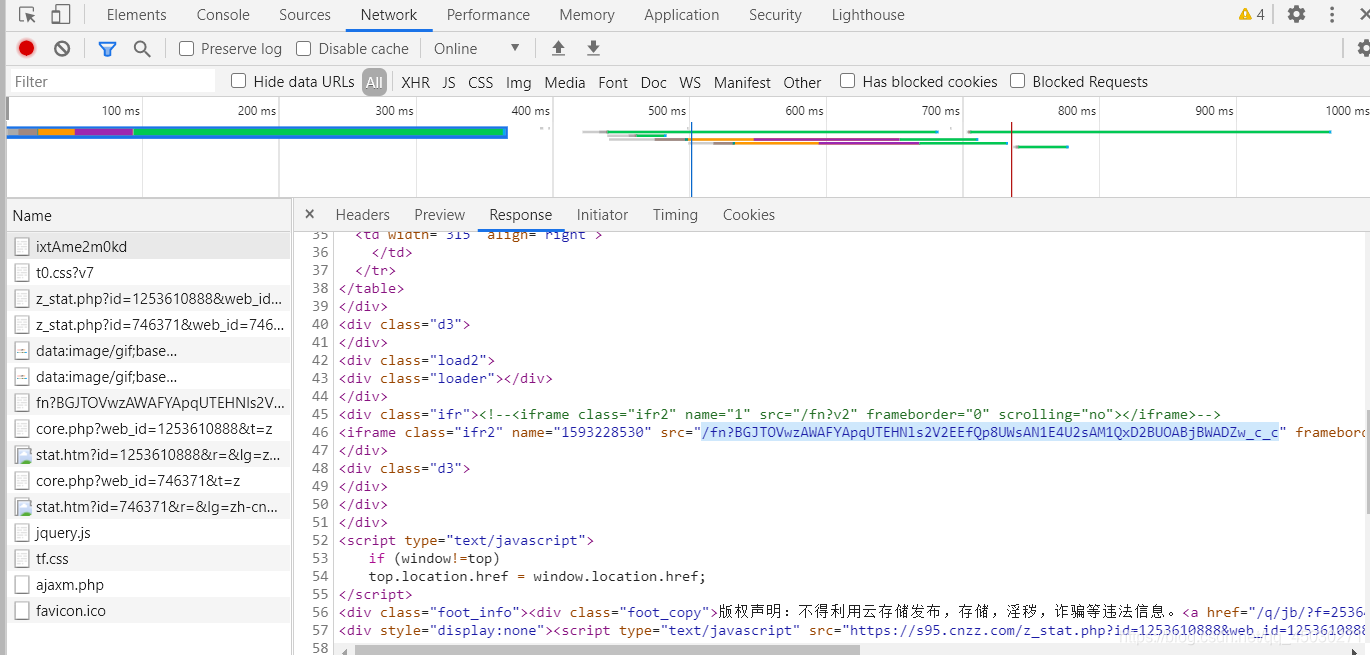Open the Cookies tab of the request
Viewport: 1370px width, 655px height.
click(749, 215)
